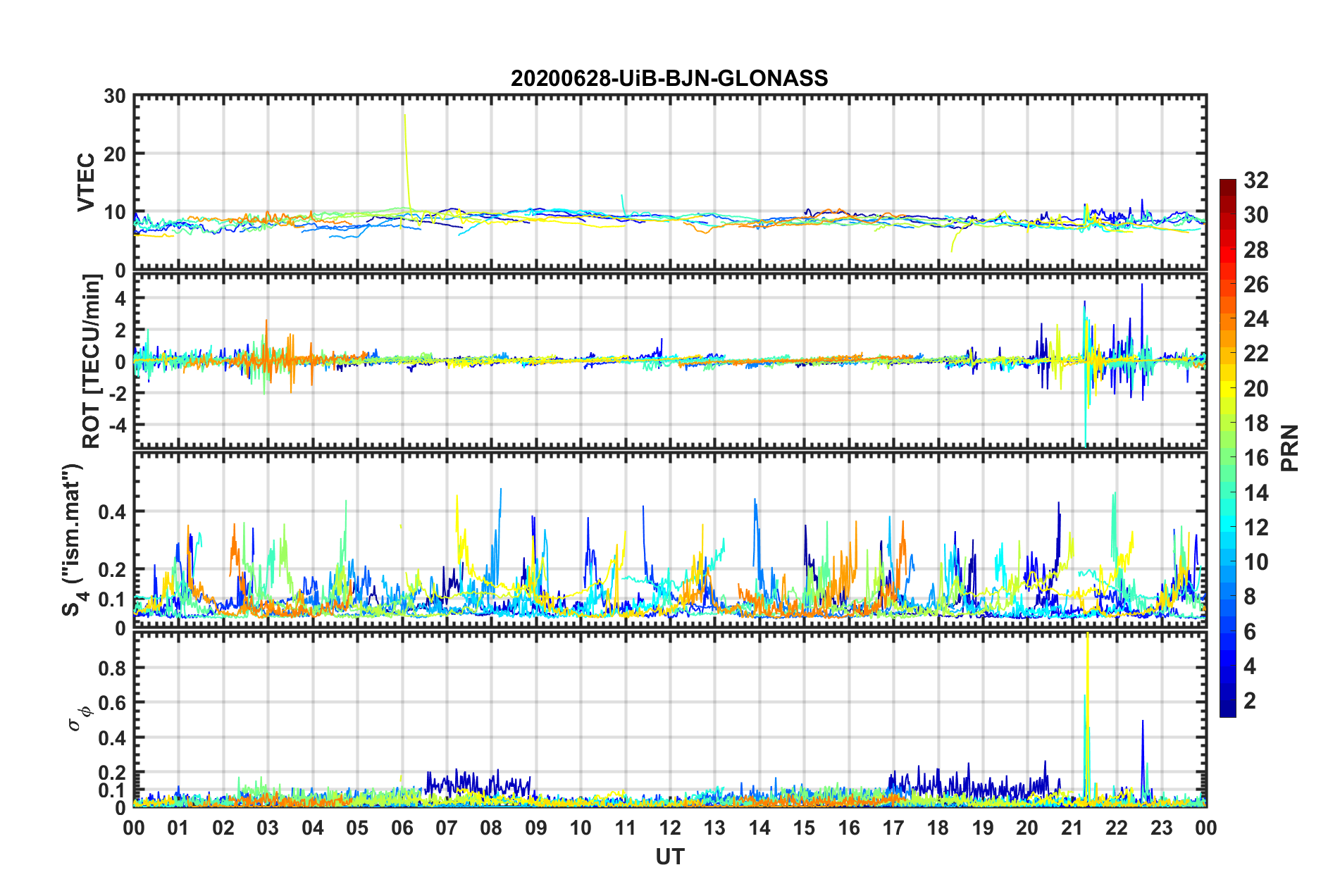Image resolution: width=1340 pixels, height=896 pixels.
Task: Select the VTEC y-axis label
Action: [86, 182]
